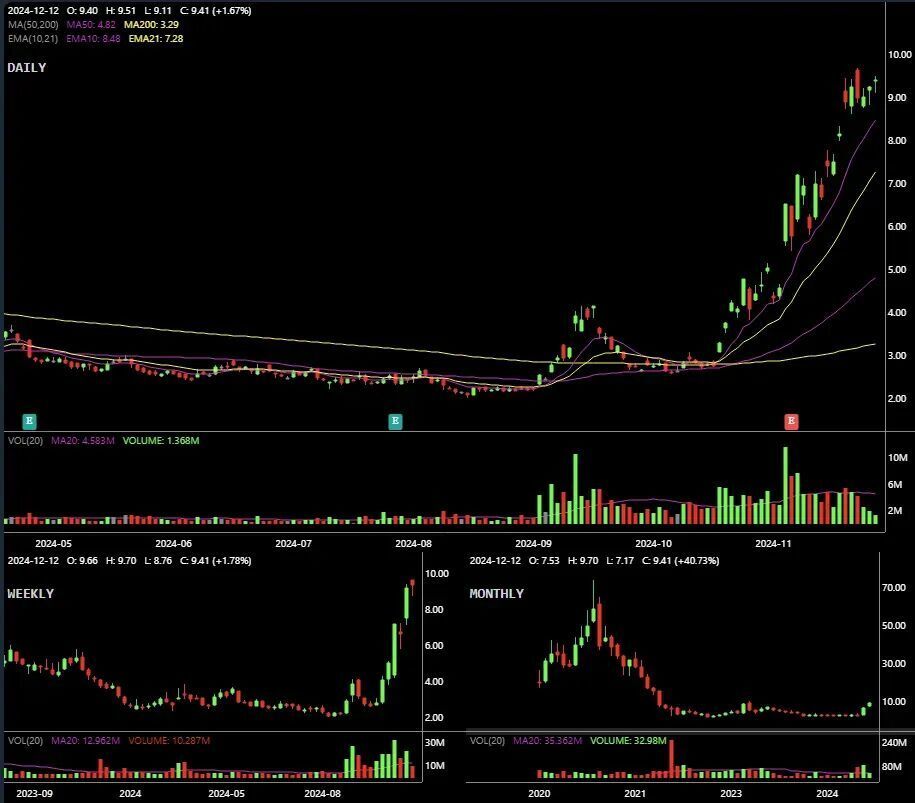Click the 2024-07 date label on daily axis
Screen dimensions: 915x803
(294, 543)
